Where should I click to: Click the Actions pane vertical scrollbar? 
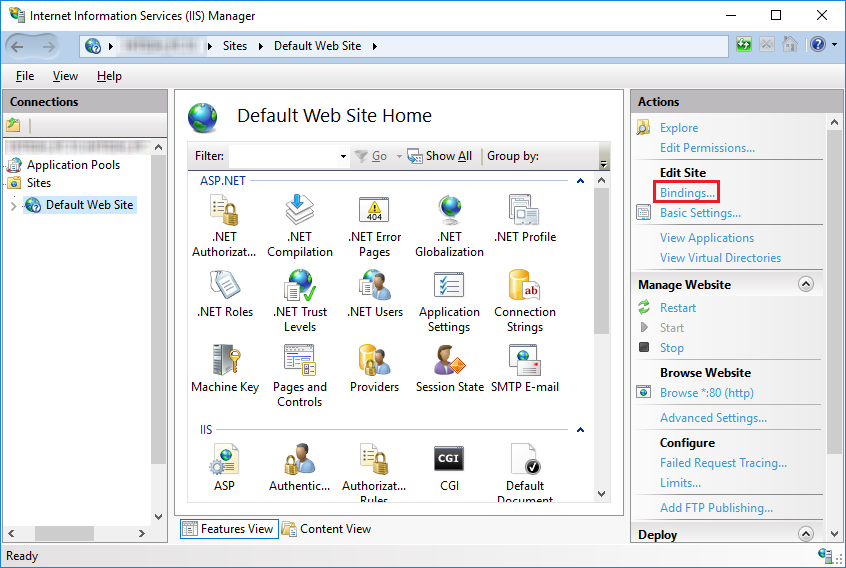coord(834,291)
